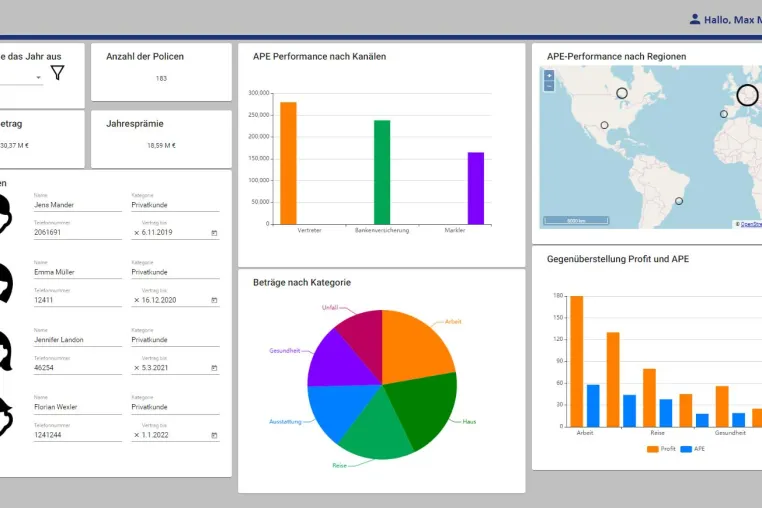Viewport: 762px width, 508px height.
Task: Click the Hallo, Max greeting text
Action: [733, 20]
